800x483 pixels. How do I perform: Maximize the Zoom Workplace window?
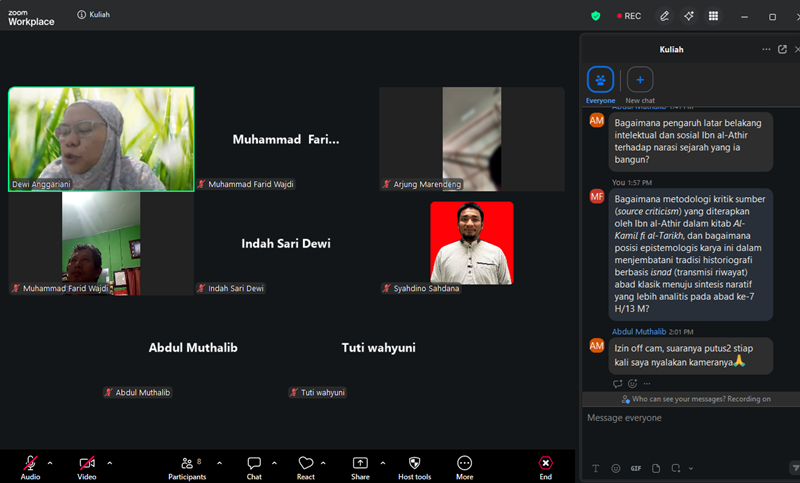pyautogui.click(x=772, y=17)
